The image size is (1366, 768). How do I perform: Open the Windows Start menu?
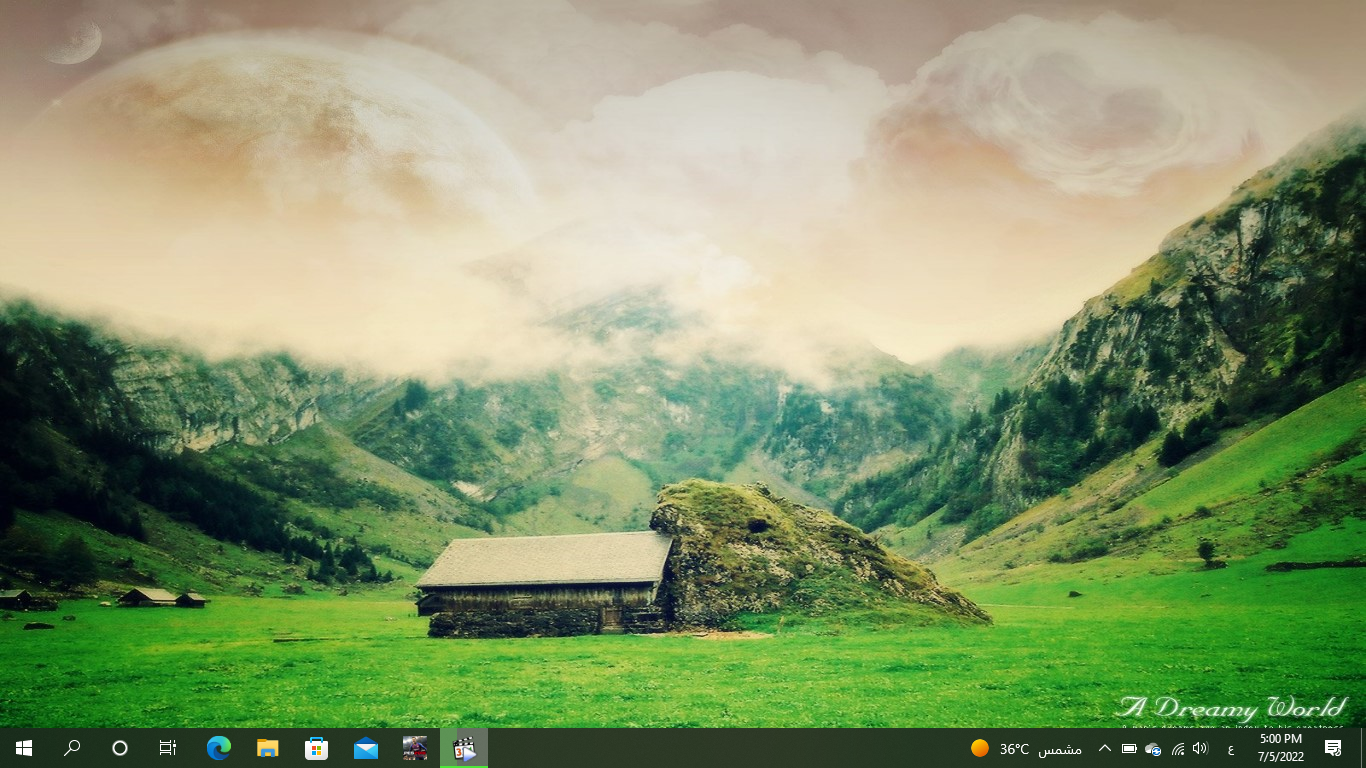click(24, 748)
